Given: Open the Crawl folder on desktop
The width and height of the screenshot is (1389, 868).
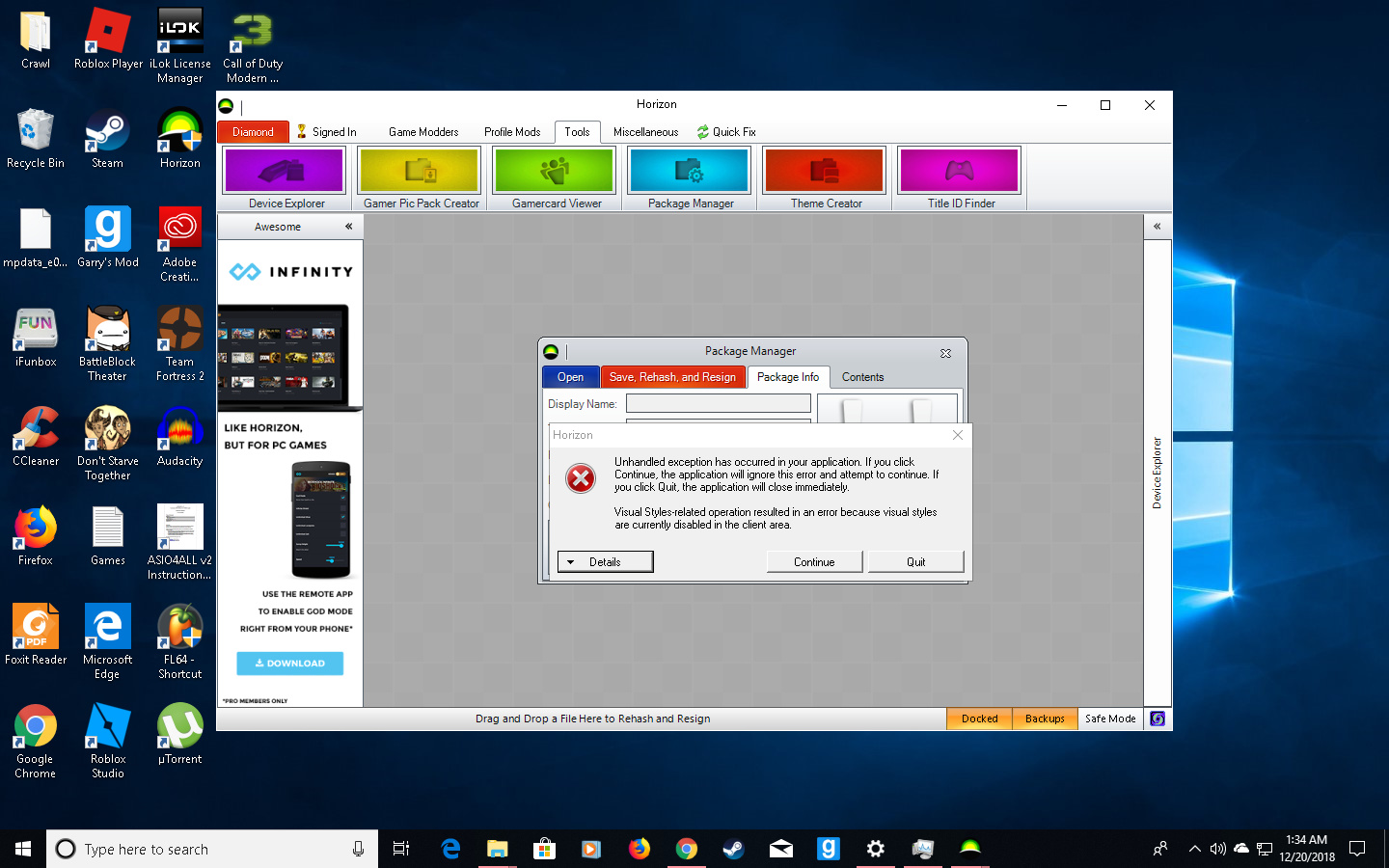Looking at the screenshot, I should (36, 39).
